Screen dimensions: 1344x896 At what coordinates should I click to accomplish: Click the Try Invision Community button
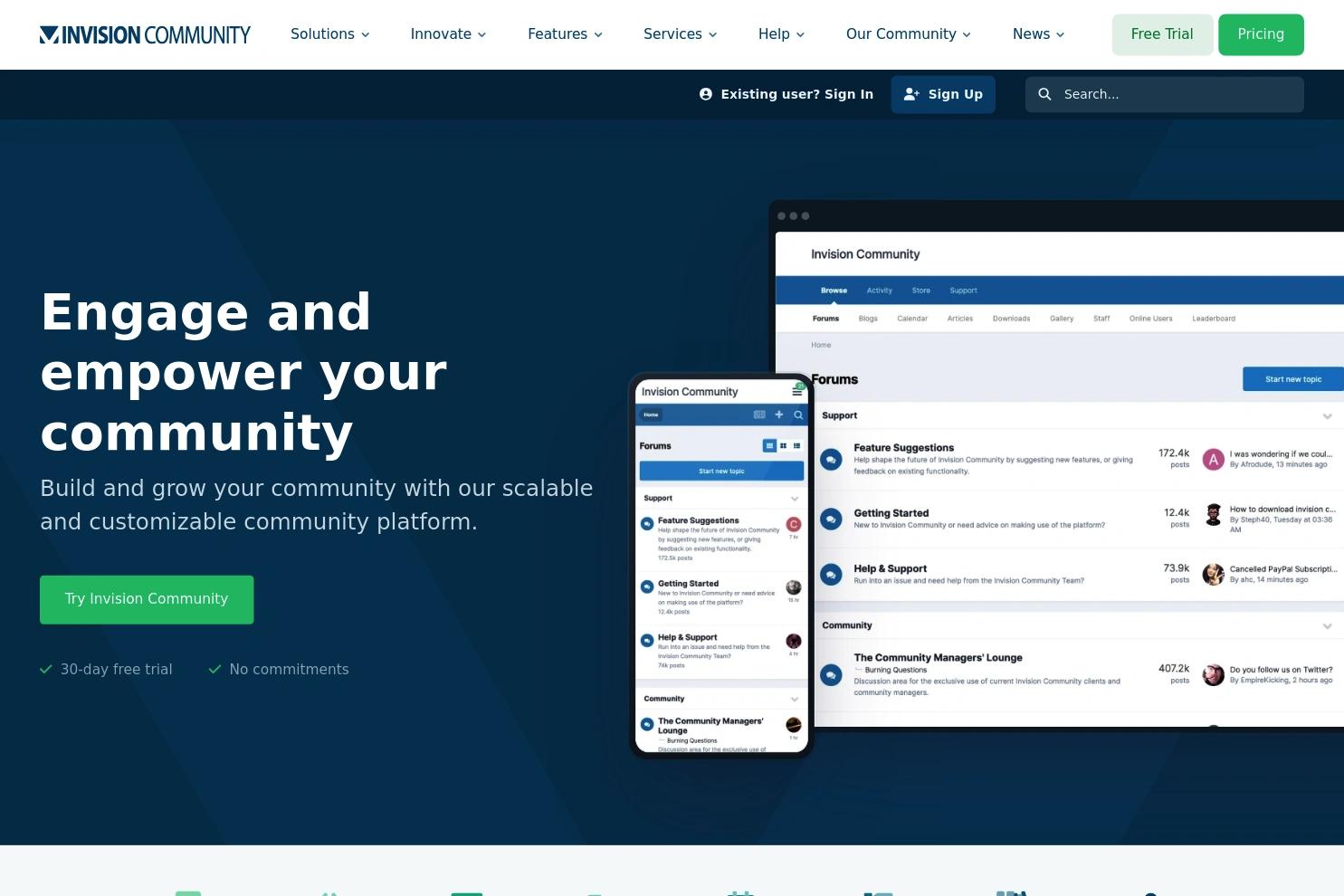coord(147,599)
